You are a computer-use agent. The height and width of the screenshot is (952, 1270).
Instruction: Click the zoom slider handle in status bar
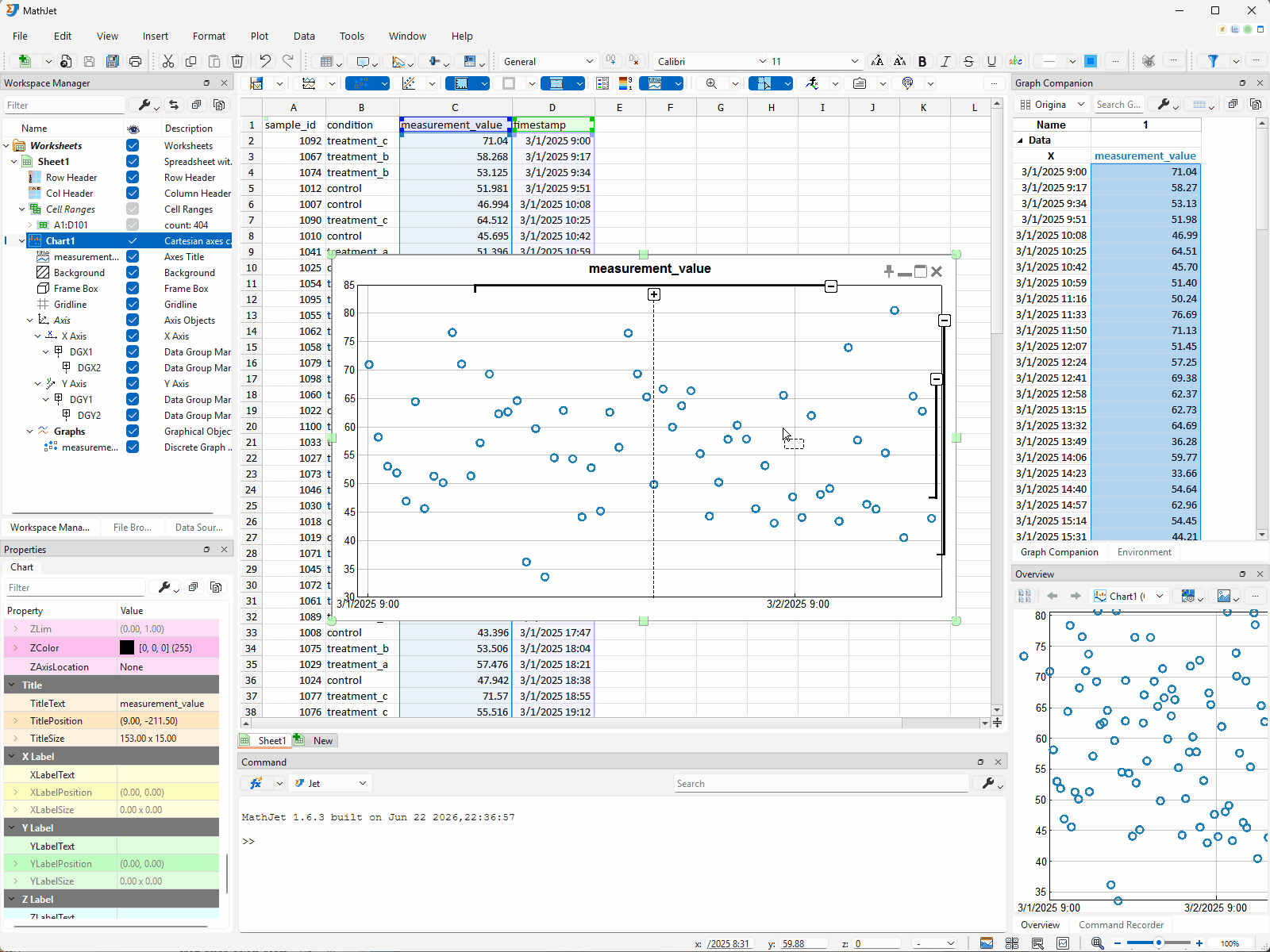(1159, 943)
